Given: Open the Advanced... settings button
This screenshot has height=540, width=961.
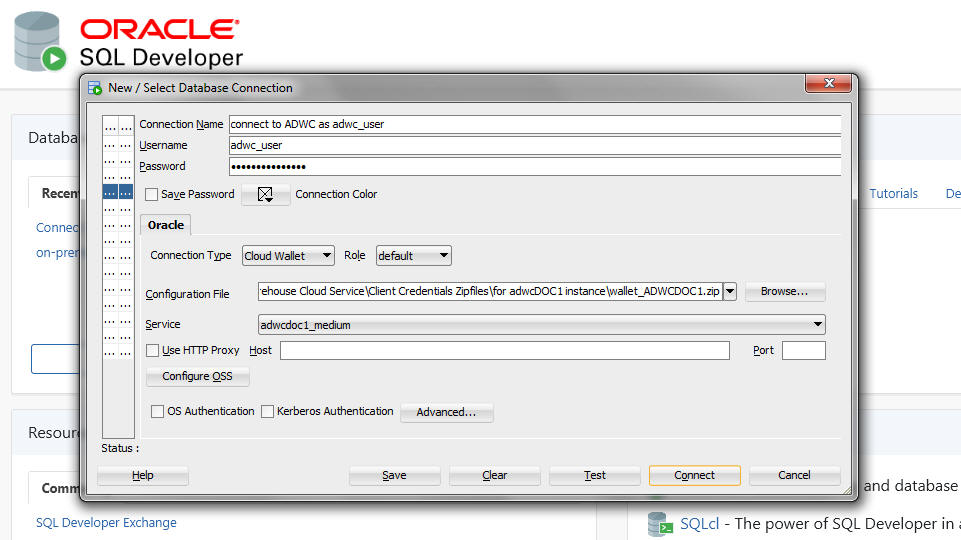Looking at the screenshot, I should (x=446, y=412).
